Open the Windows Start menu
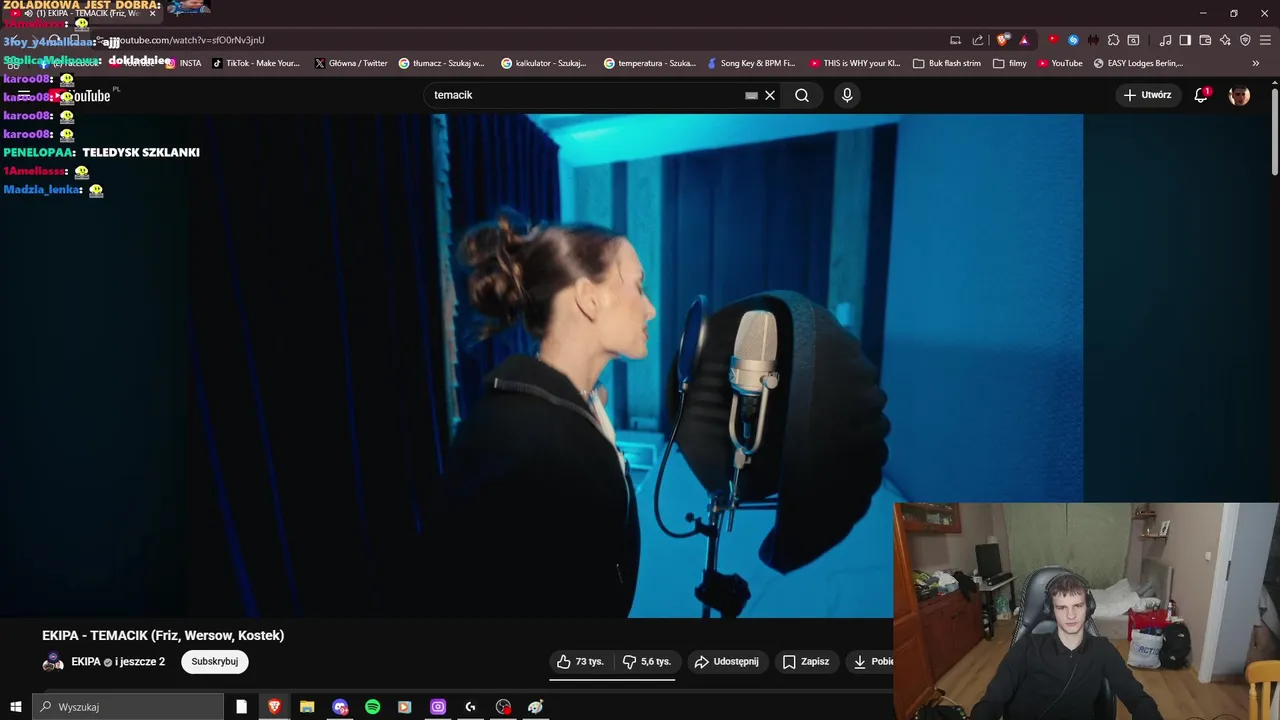Viewport: 1280px width, 720px height. [x=15, y=707]
